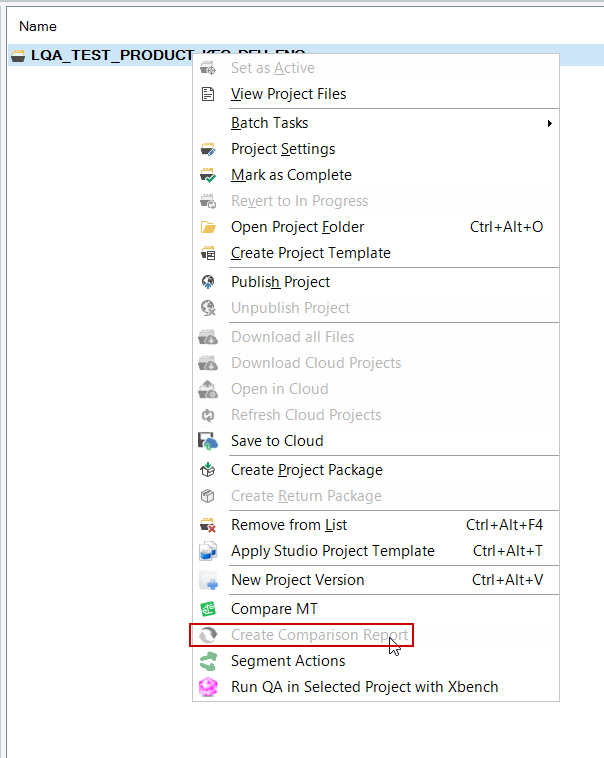Click the Create Project Template icon

pyautogui.click(x=208, y=253)
